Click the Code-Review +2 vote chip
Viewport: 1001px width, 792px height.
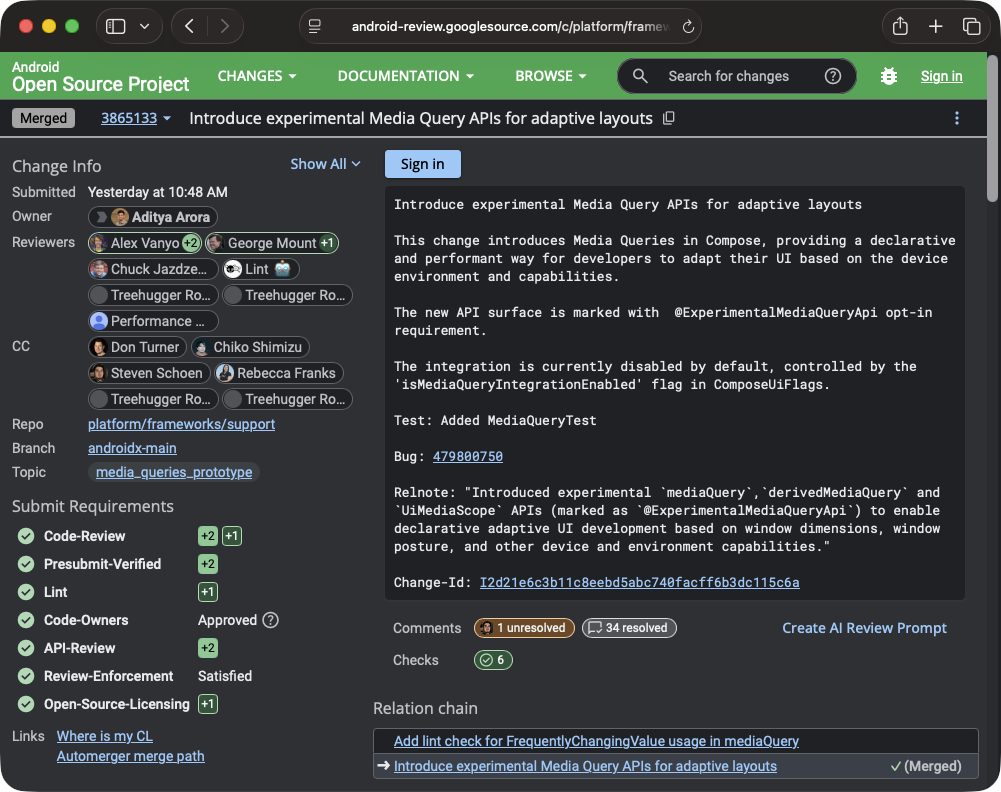pos(208,536)
